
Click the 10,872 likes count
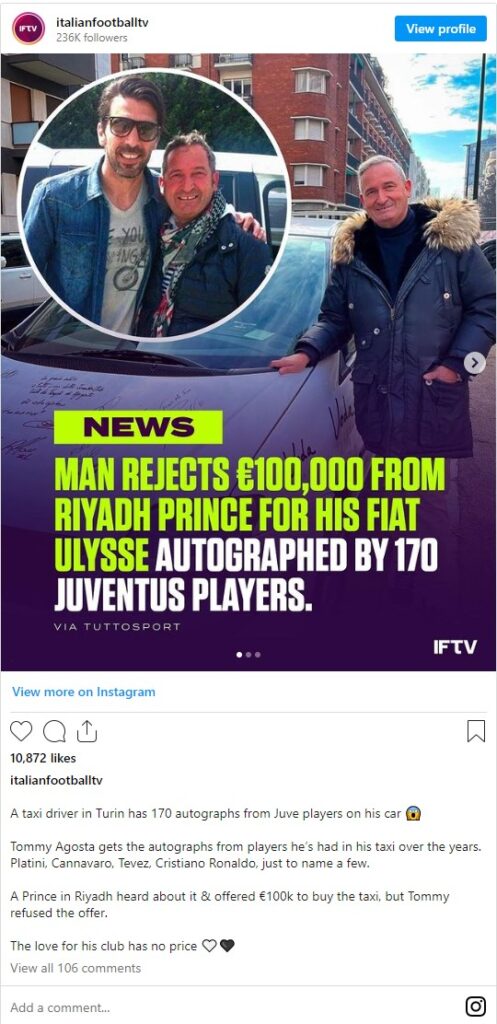(43, 758)
